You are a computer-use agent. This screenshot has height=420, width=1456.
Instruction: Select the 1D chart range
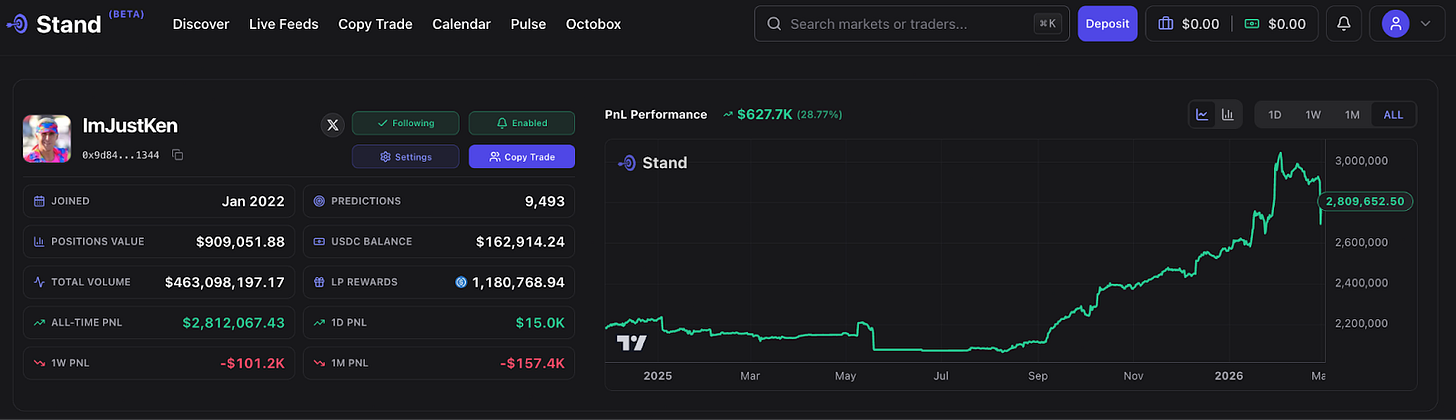pos(1275,115)
